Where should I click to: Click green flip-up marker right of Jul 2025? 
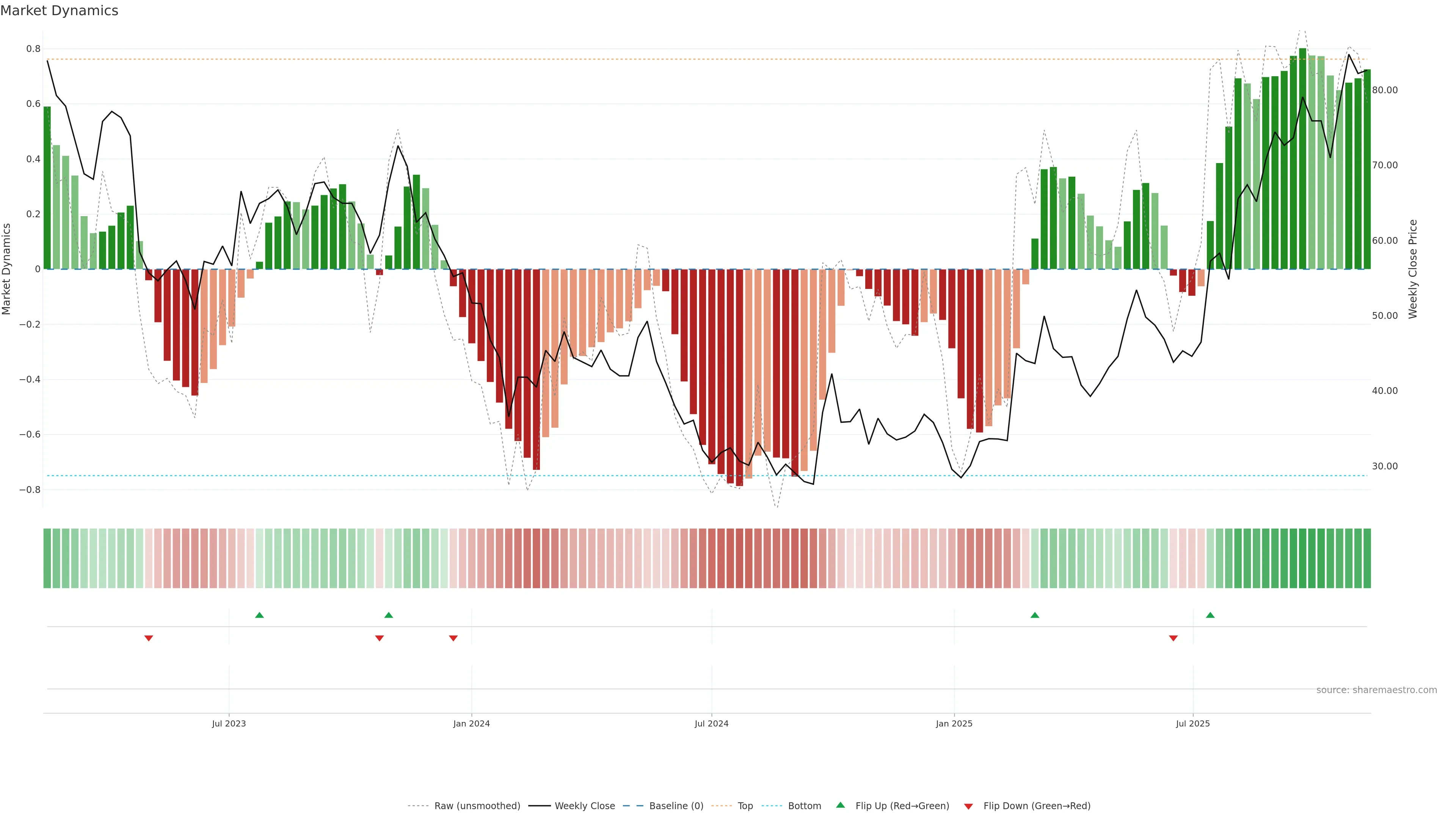(x=1210, y=615)
